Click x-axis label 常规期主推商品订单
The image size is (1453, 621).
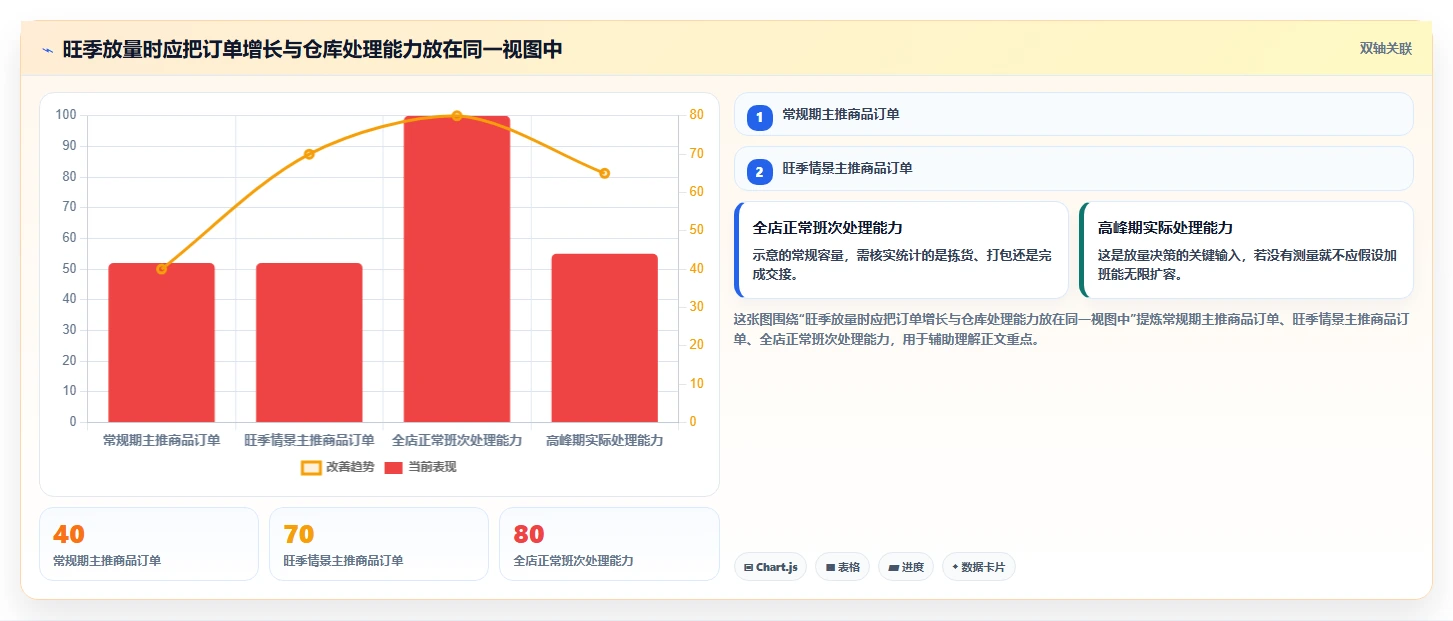click(x=162, y=440)
